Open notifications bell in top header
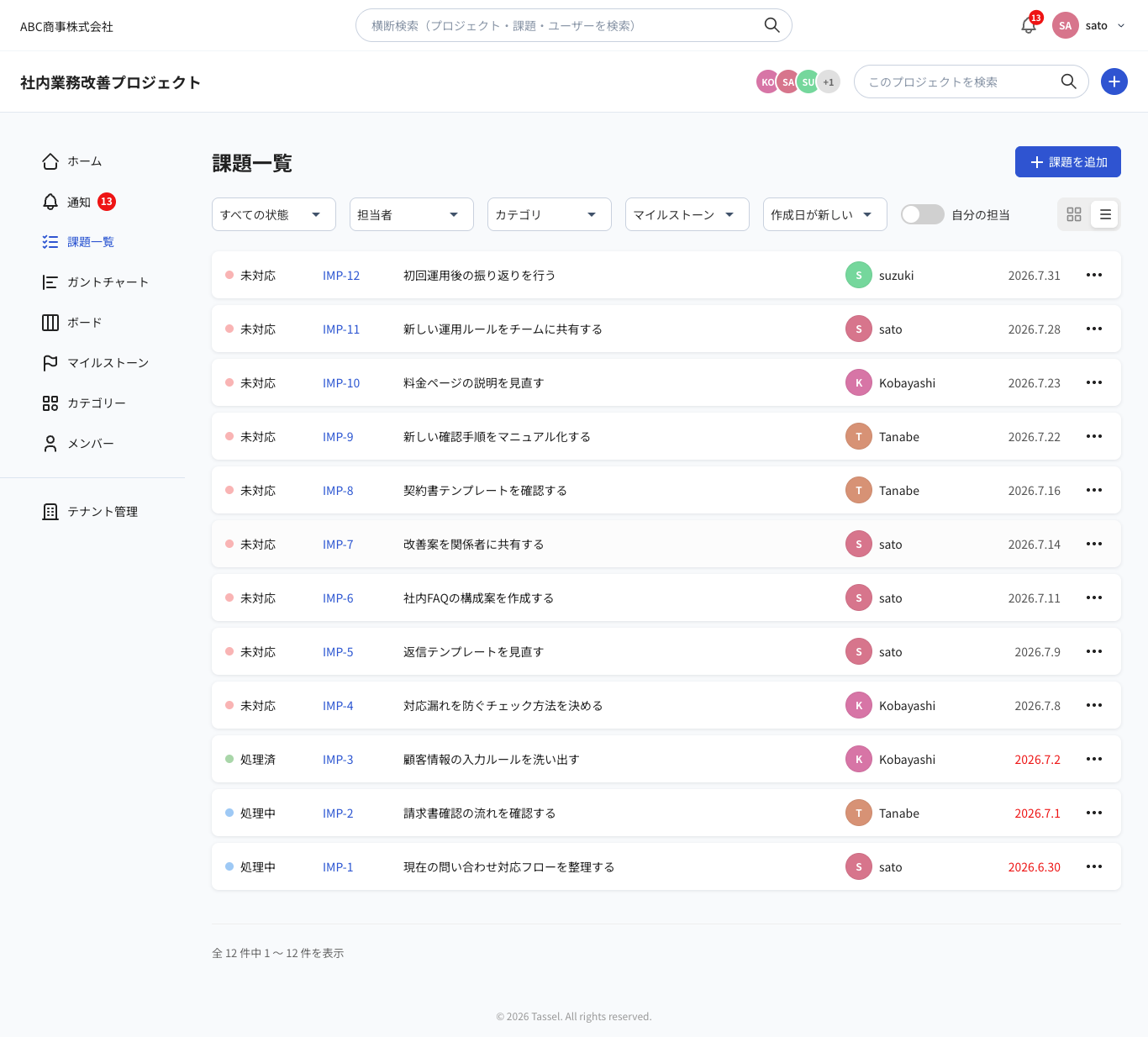The height and width of the screenshot is (1037, 1148). 1029,25
